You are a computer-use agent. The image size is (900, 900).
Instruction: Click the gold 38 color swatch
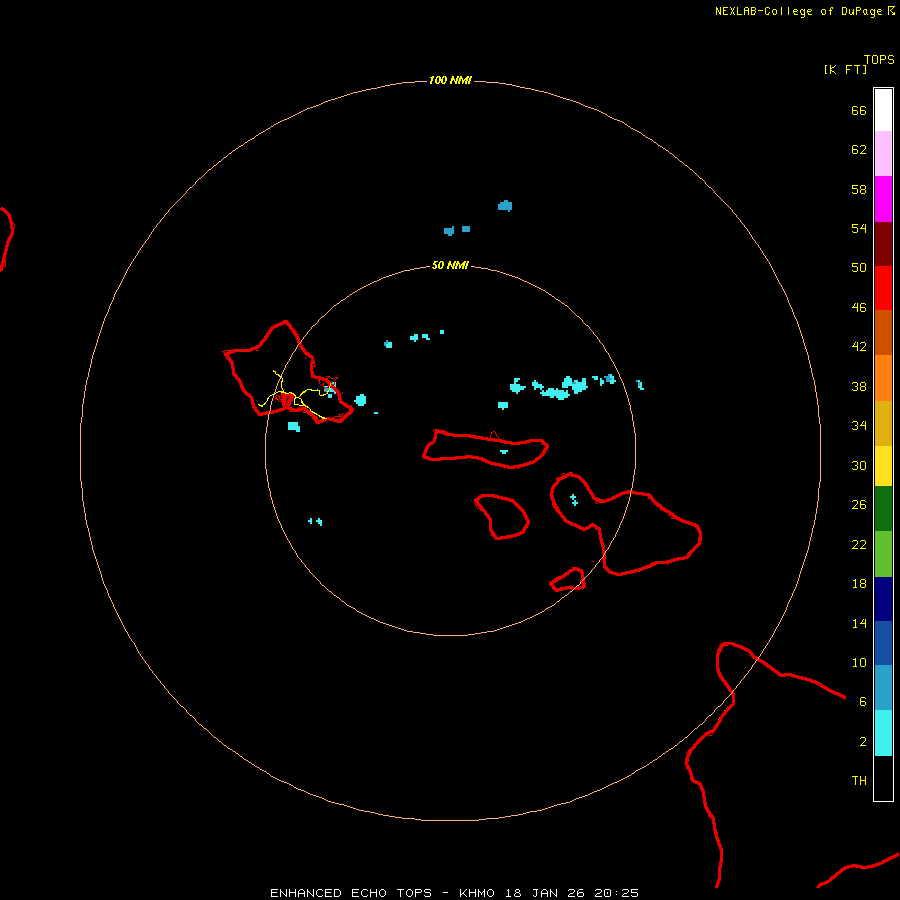[x=883, y=423]
